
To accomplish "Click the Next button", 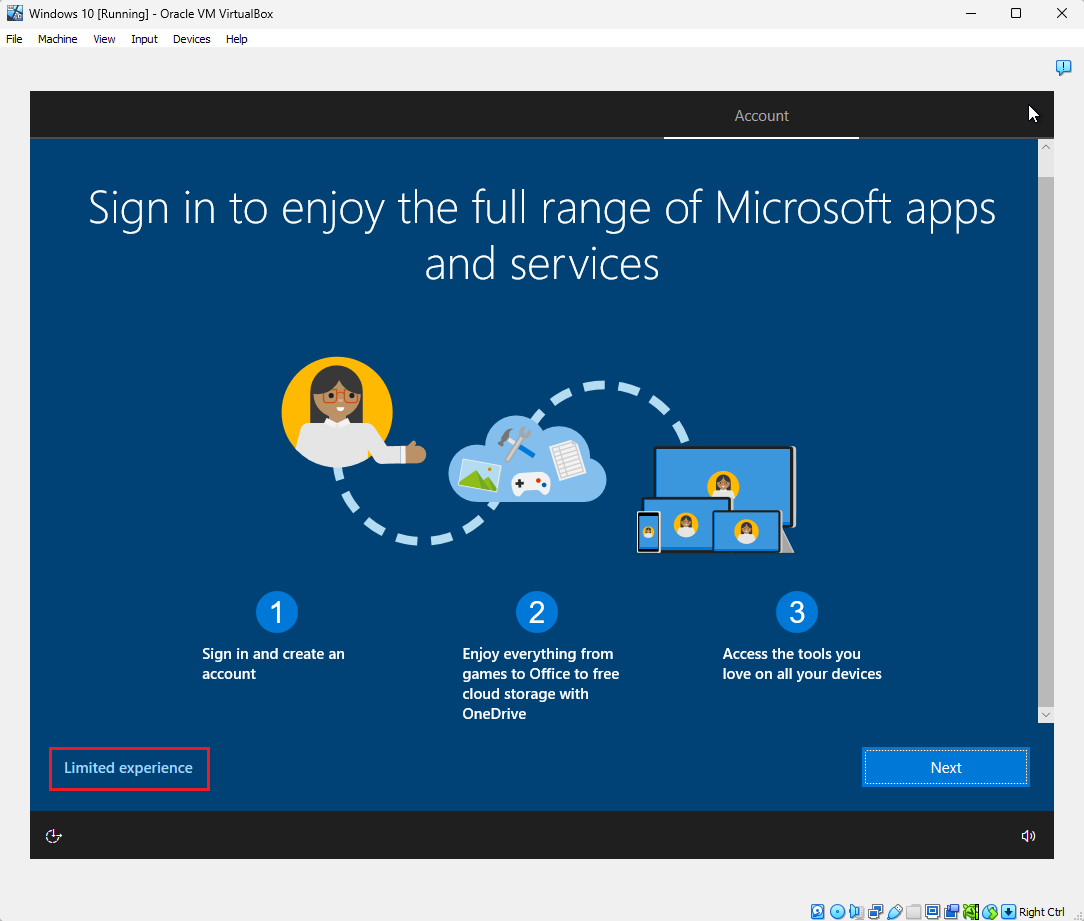I will pos(946,768).
